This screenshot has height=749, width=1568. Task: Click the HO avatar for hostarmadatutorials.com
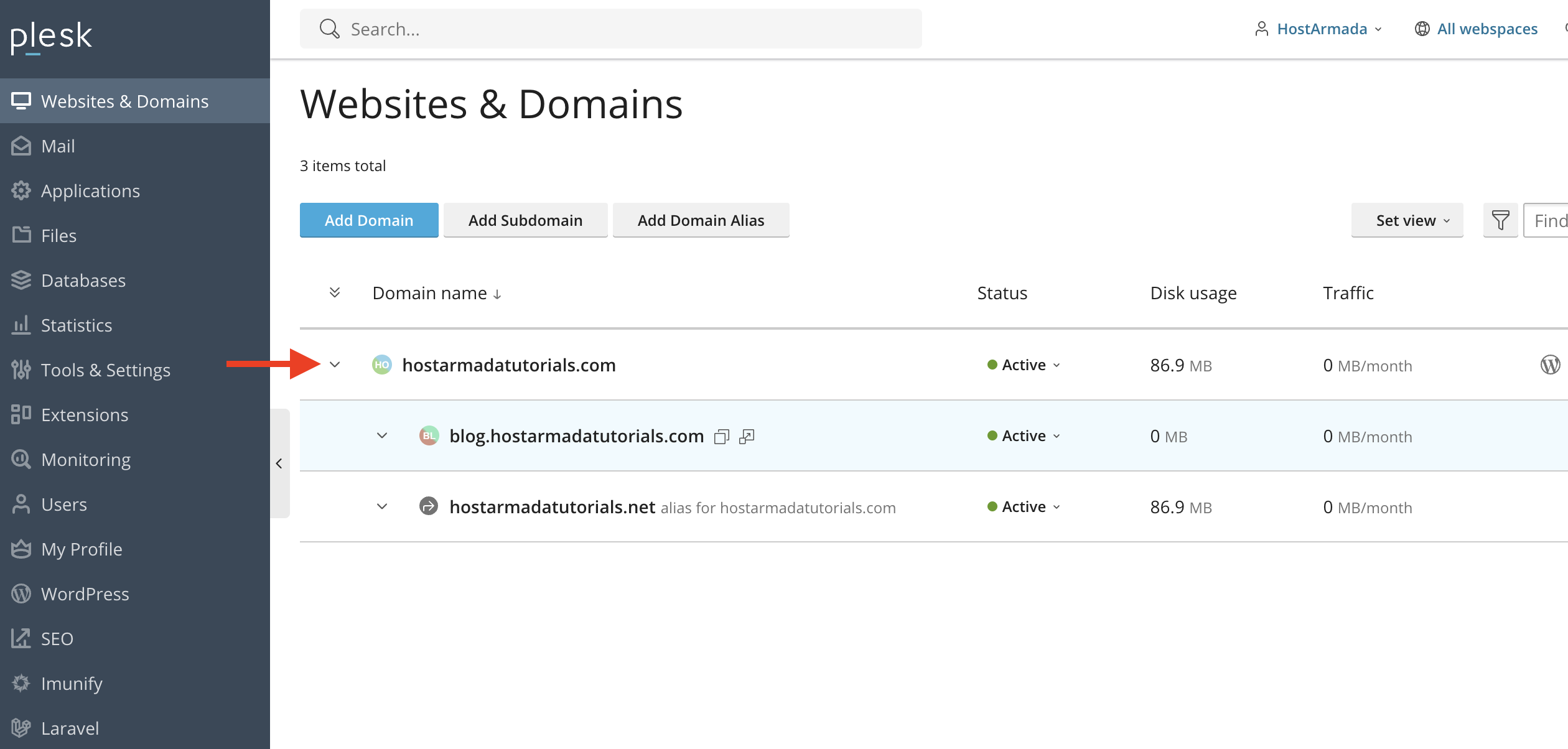[381, 365]
